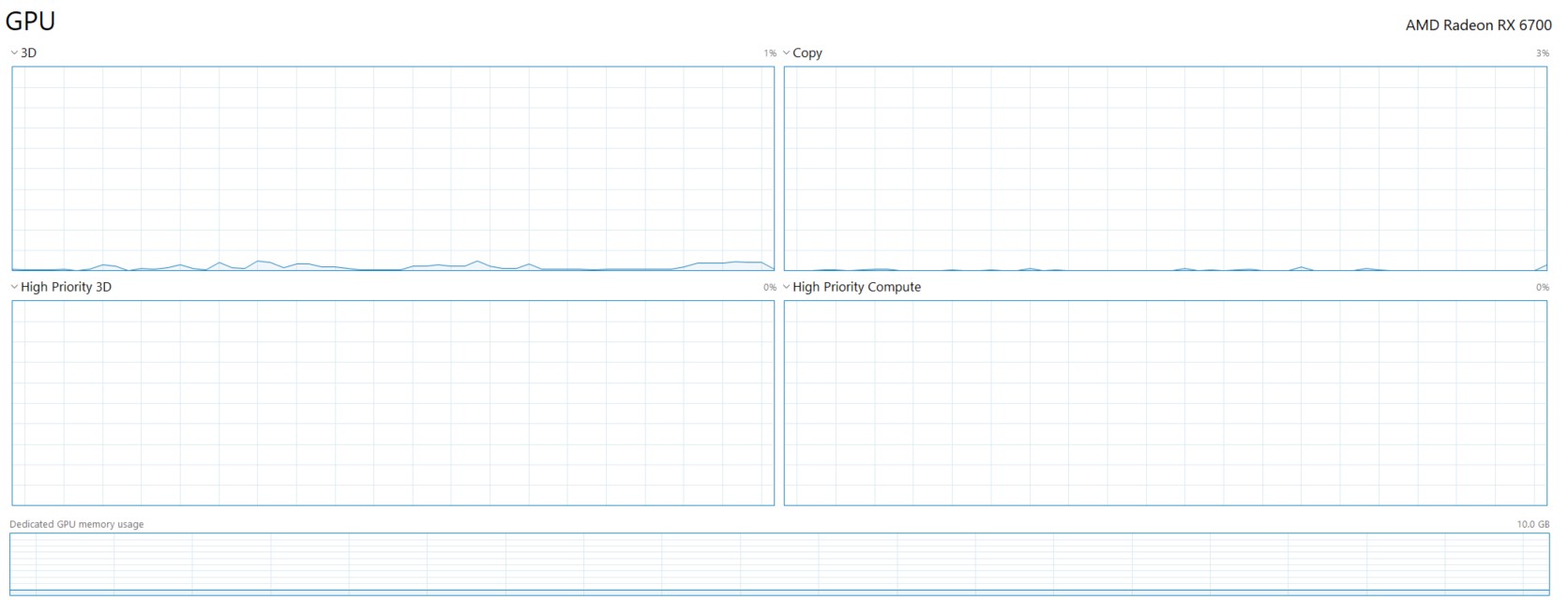1568x600 pixels.
Task: Click the High Priority 3D graph area
Action: coord(393,403)
